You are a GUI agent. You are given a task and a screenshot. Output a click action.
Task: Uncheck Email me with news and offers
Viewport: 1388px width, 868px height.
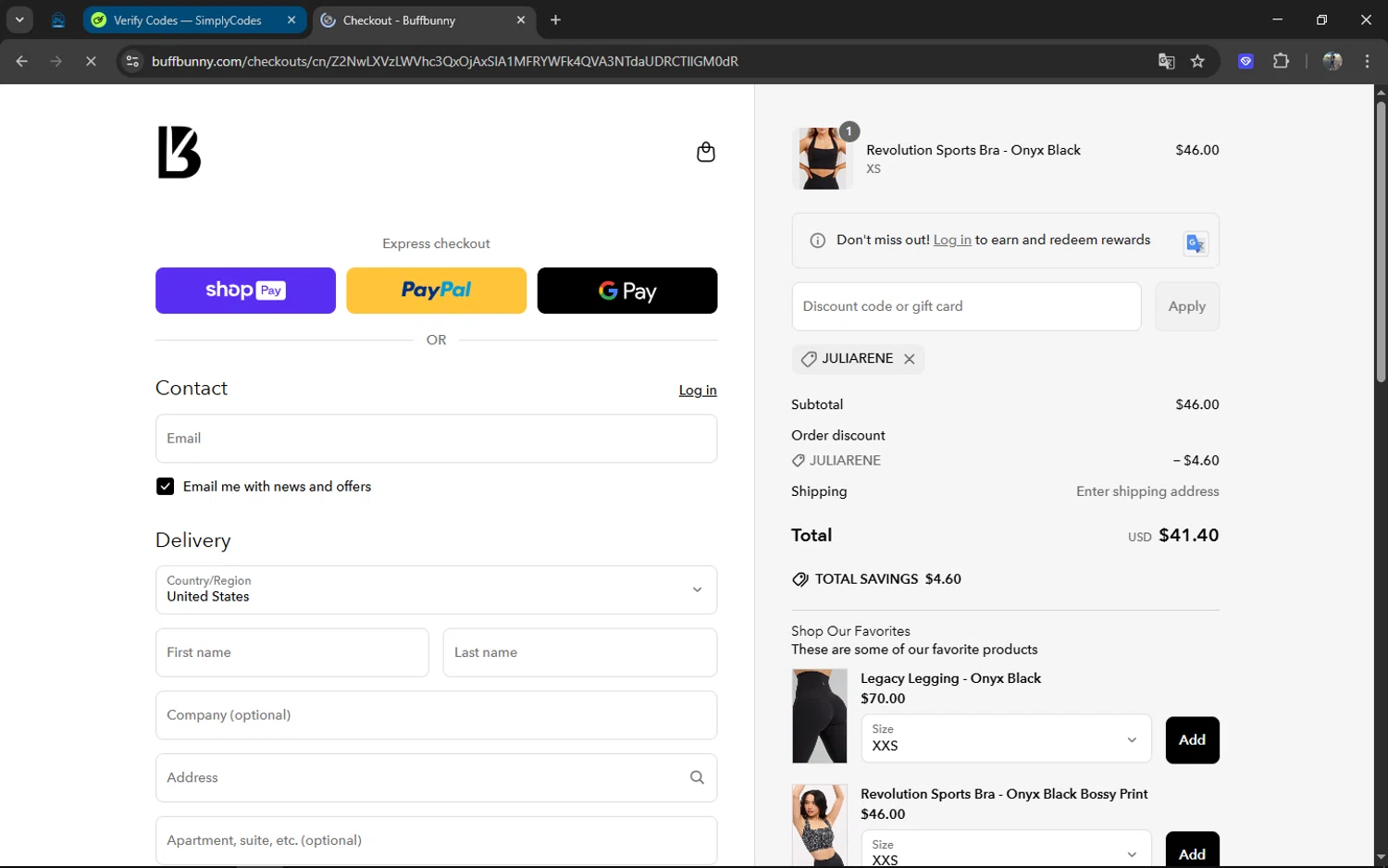(165, 487)
